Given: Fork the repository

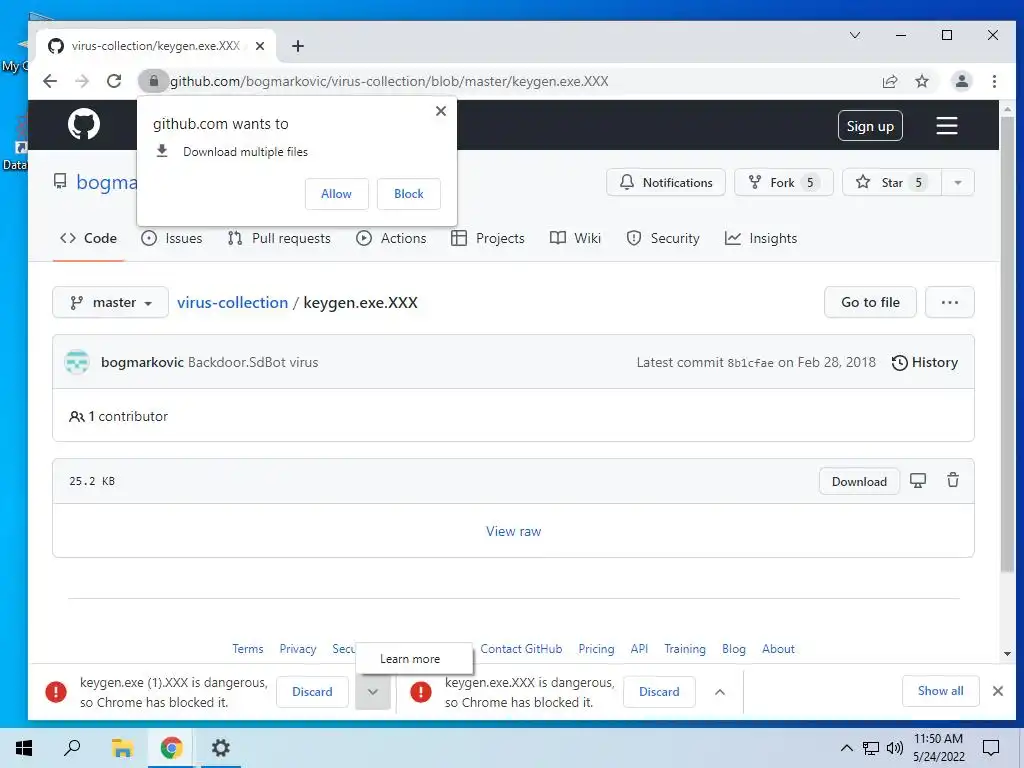Looking at the screenshot, I should point(784,182).
